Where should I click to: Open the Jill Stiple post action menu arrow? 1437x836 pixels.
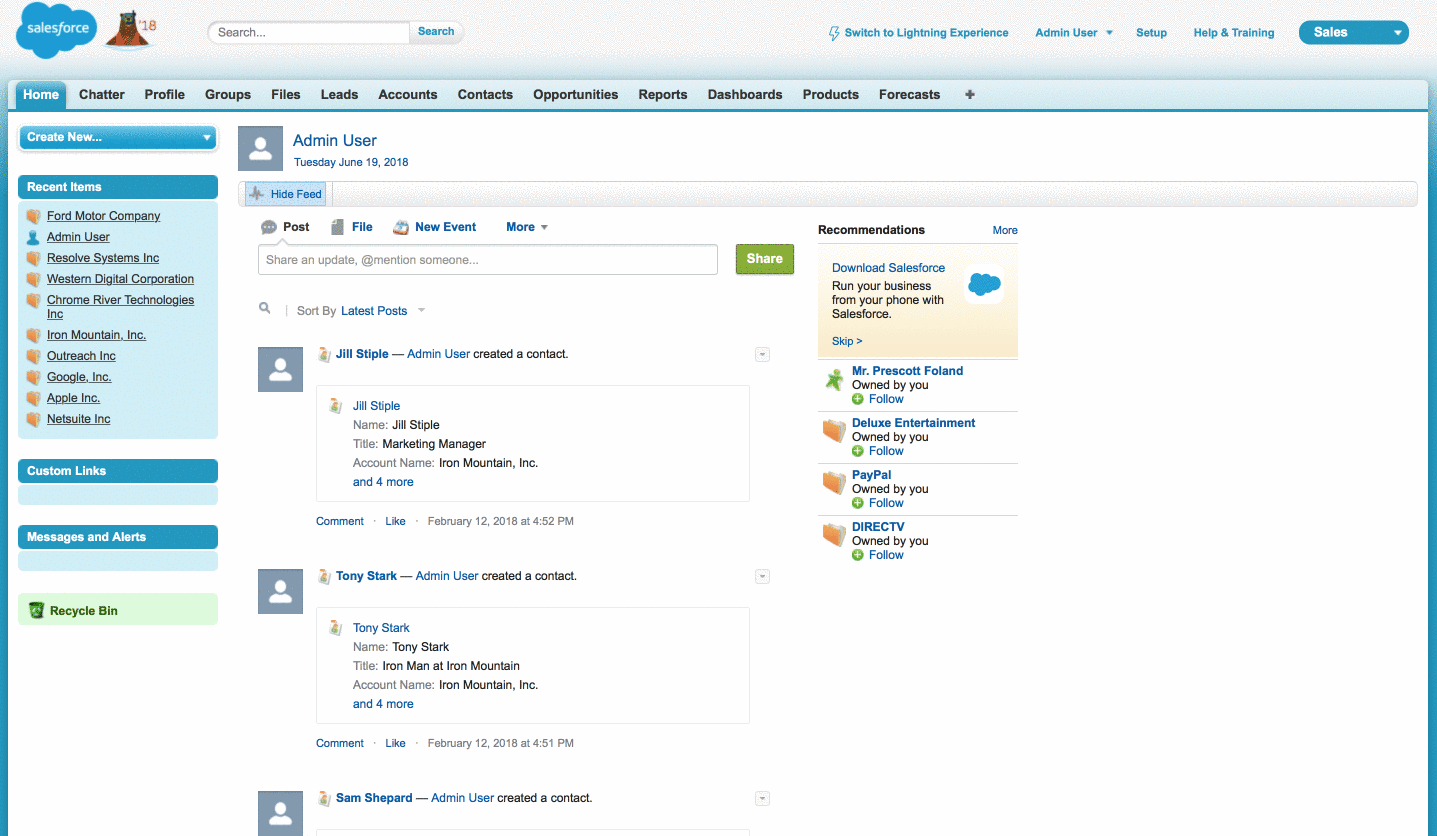762,354
